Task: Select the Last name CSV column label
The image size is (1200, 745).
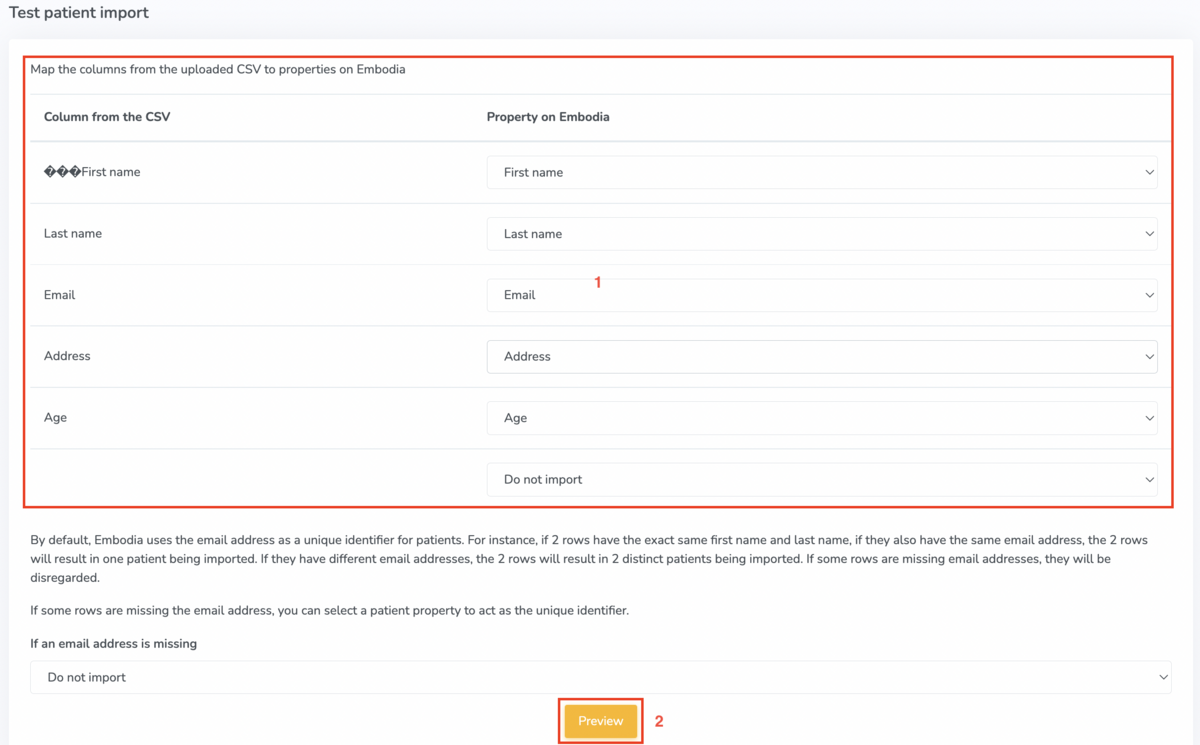Action: point(73,234)
